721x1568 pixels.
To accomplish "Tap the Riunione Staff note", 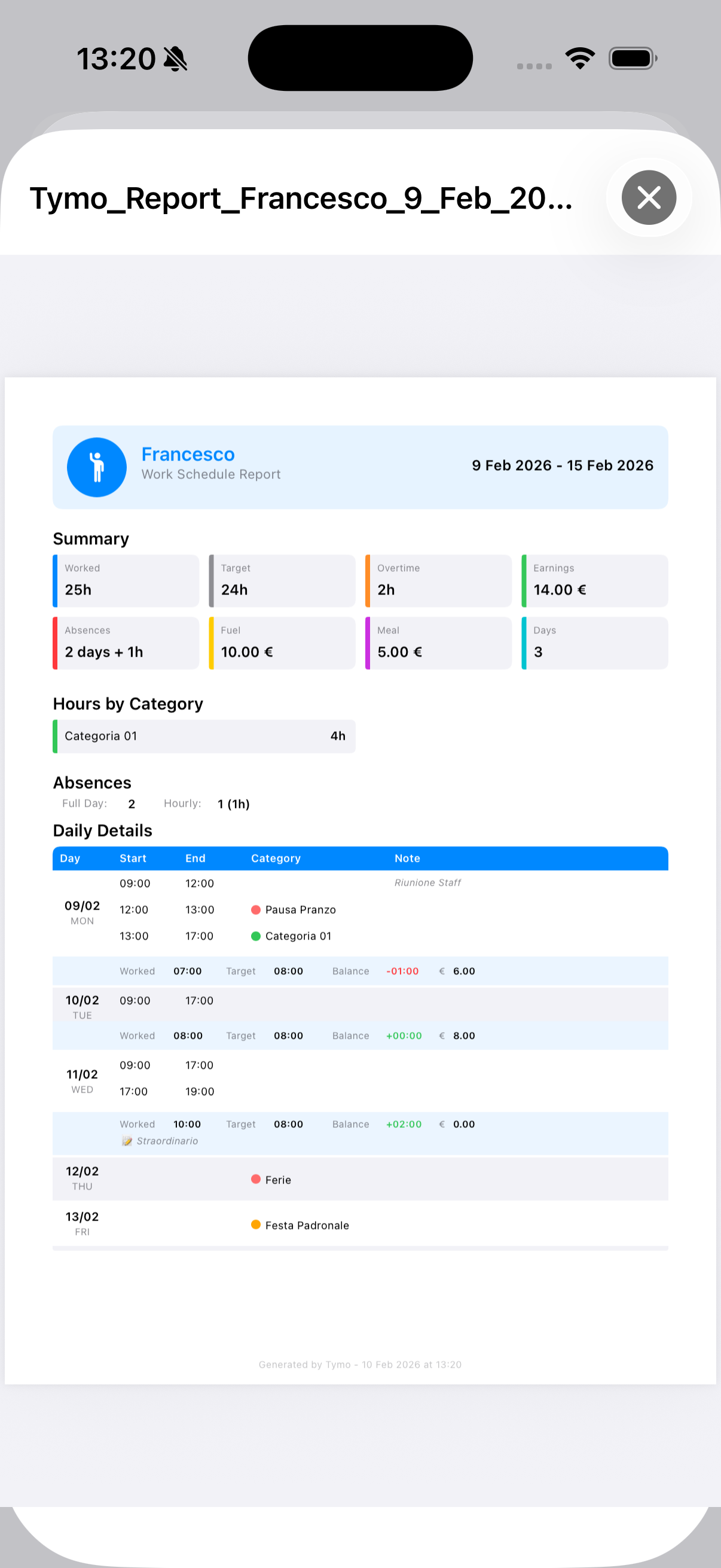I will (x=427, y=883).
